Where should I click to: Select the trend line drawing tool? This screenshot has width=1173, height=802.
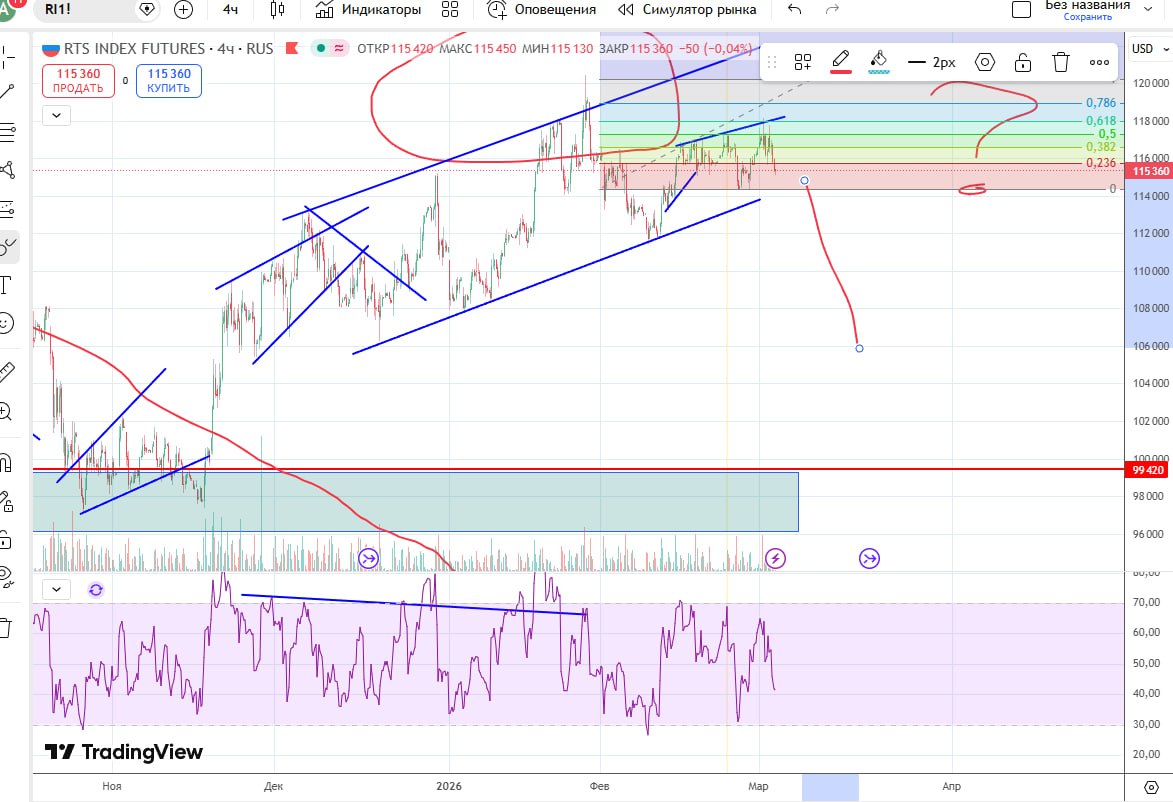click(7, 93)
